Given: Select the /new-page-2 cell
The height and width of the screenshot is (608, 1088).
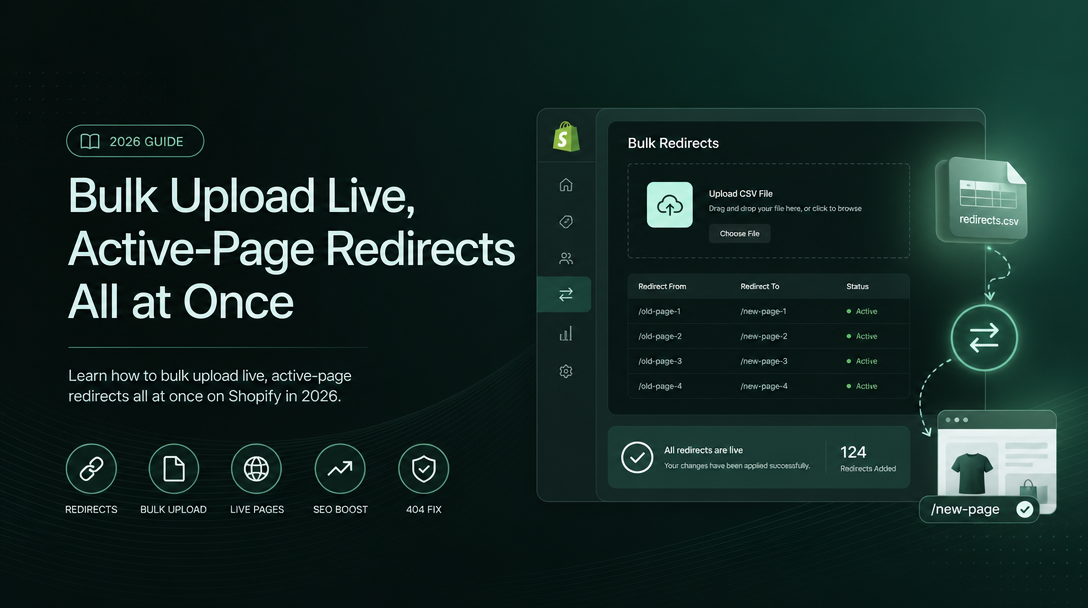Looking at the screenshot, I should tap(764, 336).
